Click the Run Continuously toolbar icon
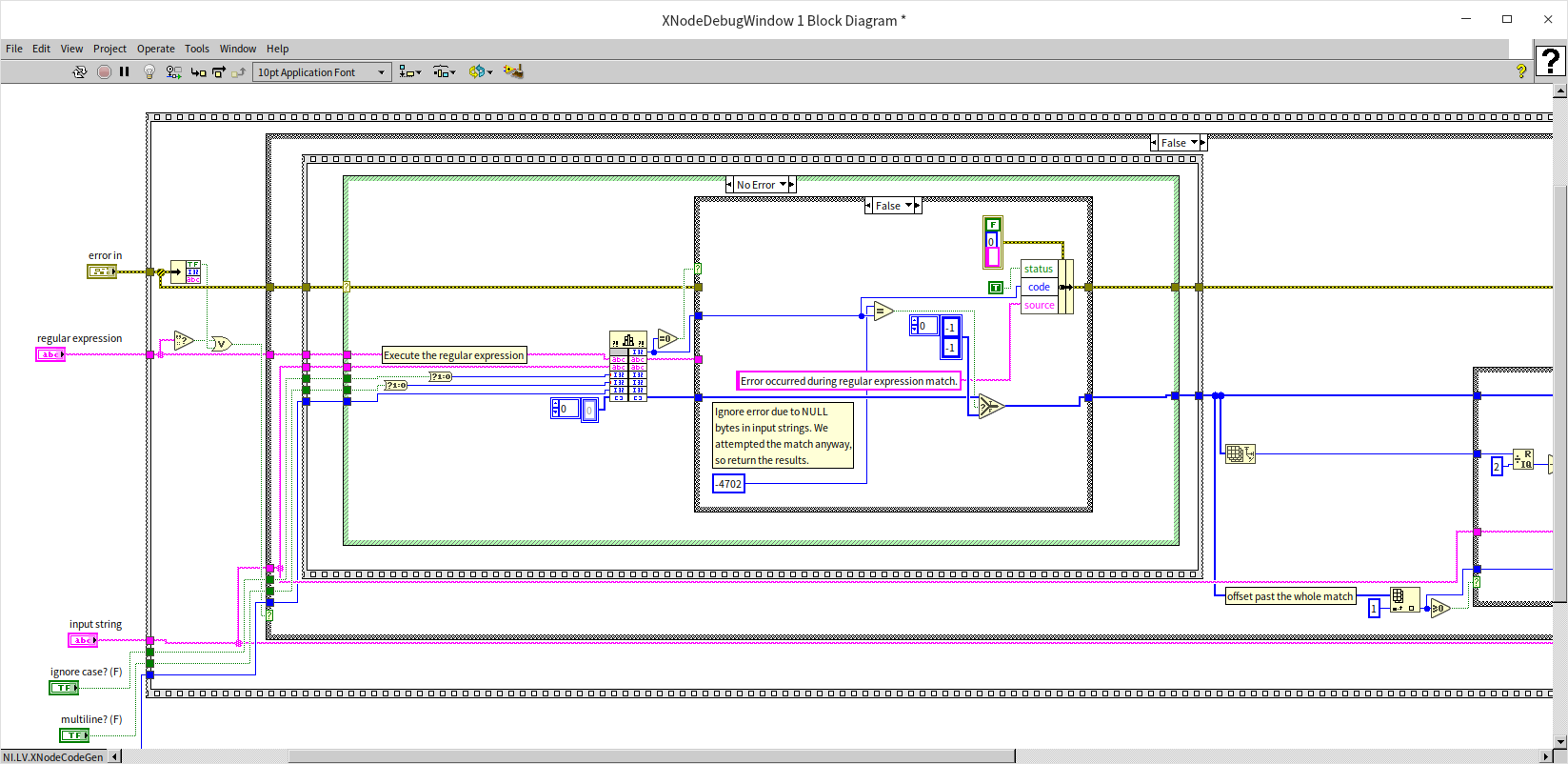 coord(80,71)
